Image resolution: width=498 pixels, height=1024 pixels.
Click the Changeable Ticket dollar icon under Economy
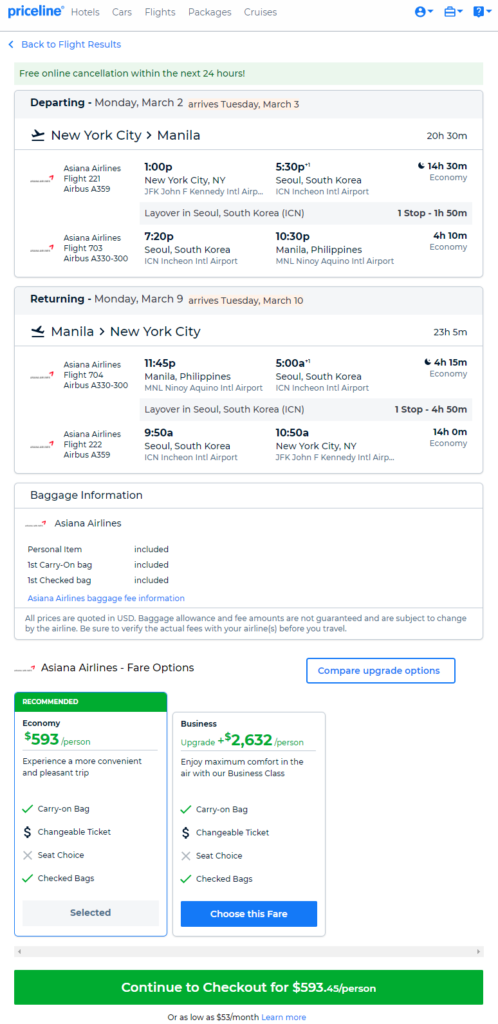[x=27, y=832]
